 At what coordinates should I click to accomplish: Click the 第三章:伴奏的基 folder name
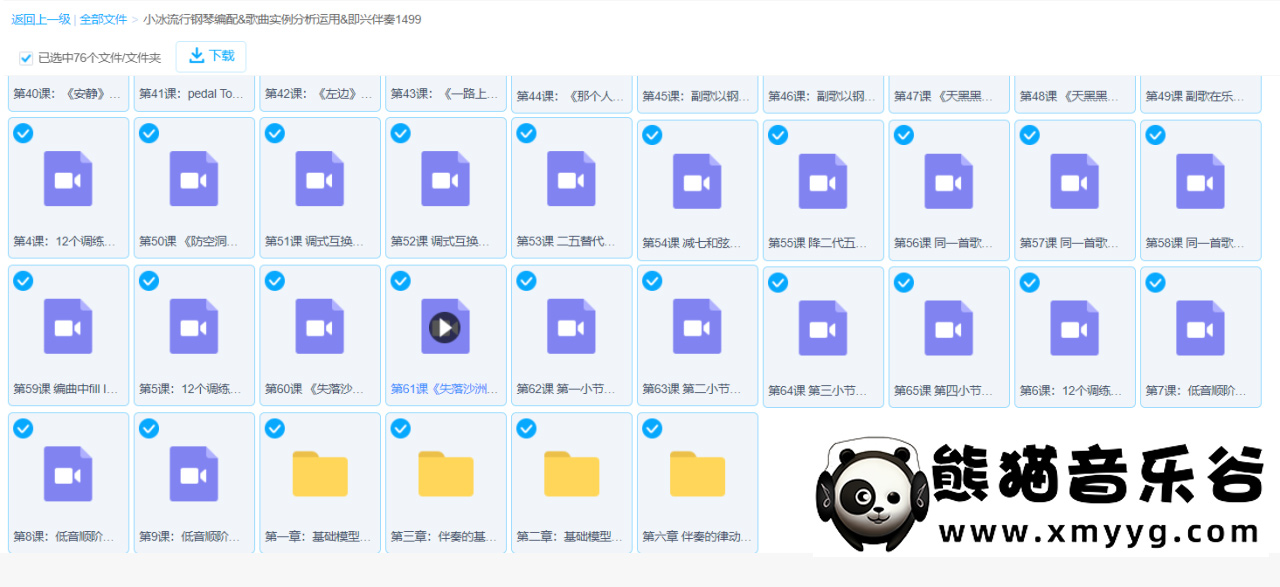pyautogui.click(x=445, y=537)
